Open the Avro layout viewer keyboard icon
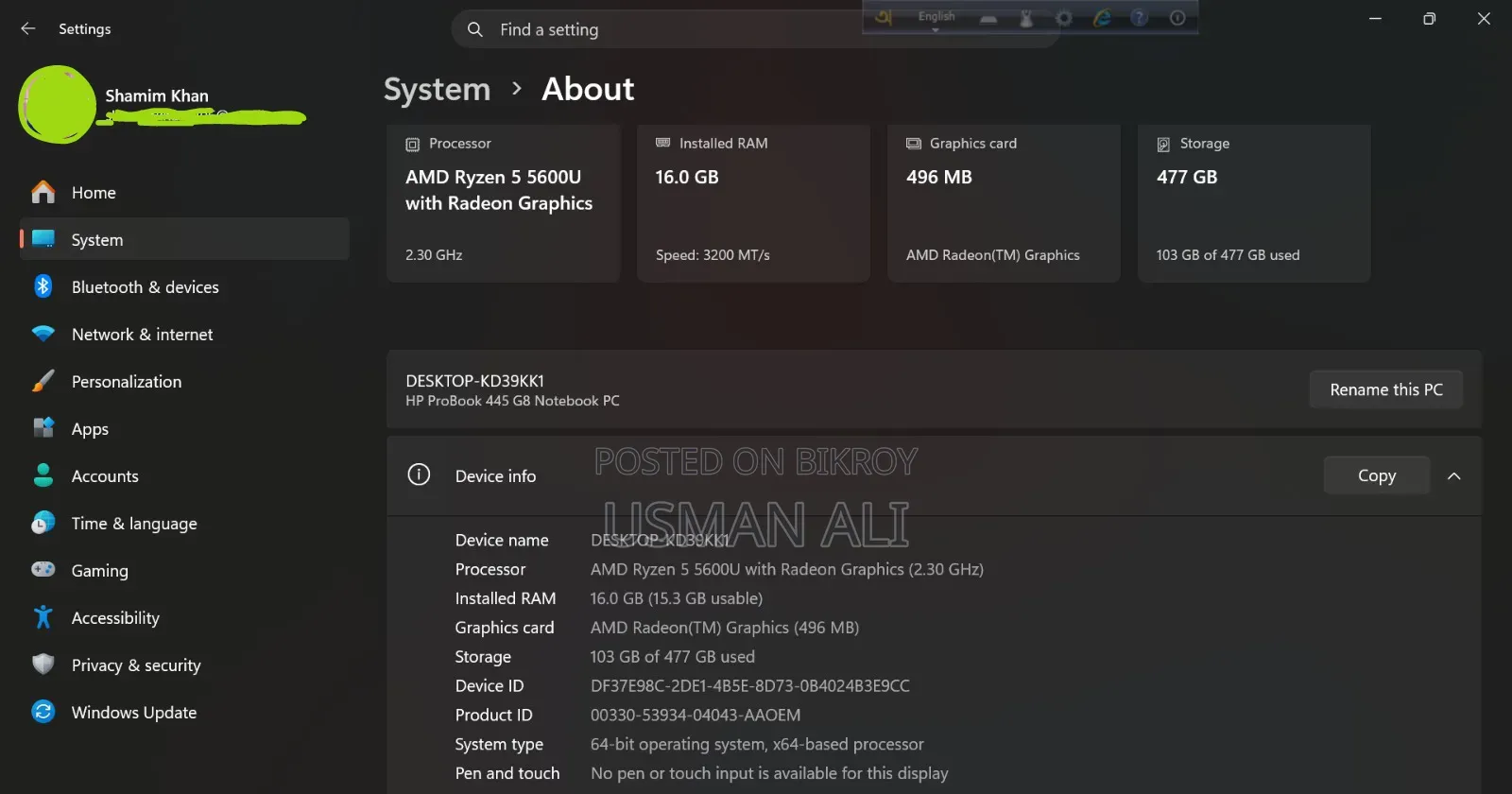Screen dimensions: 1512x794 pos(988,18)
